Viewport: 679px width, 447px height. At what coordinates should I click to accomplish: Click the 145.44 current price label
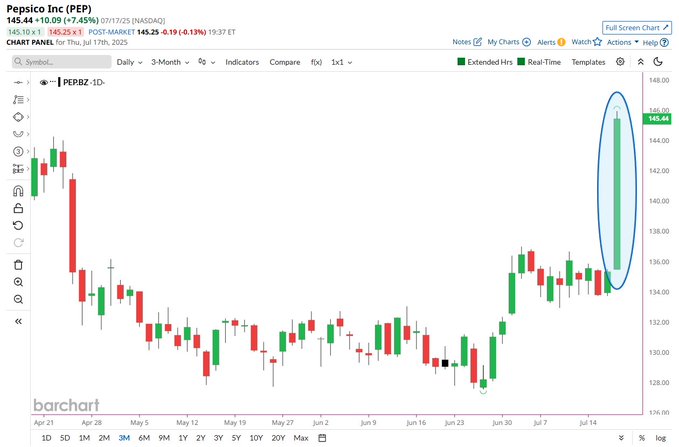click(x=657, y=119)
